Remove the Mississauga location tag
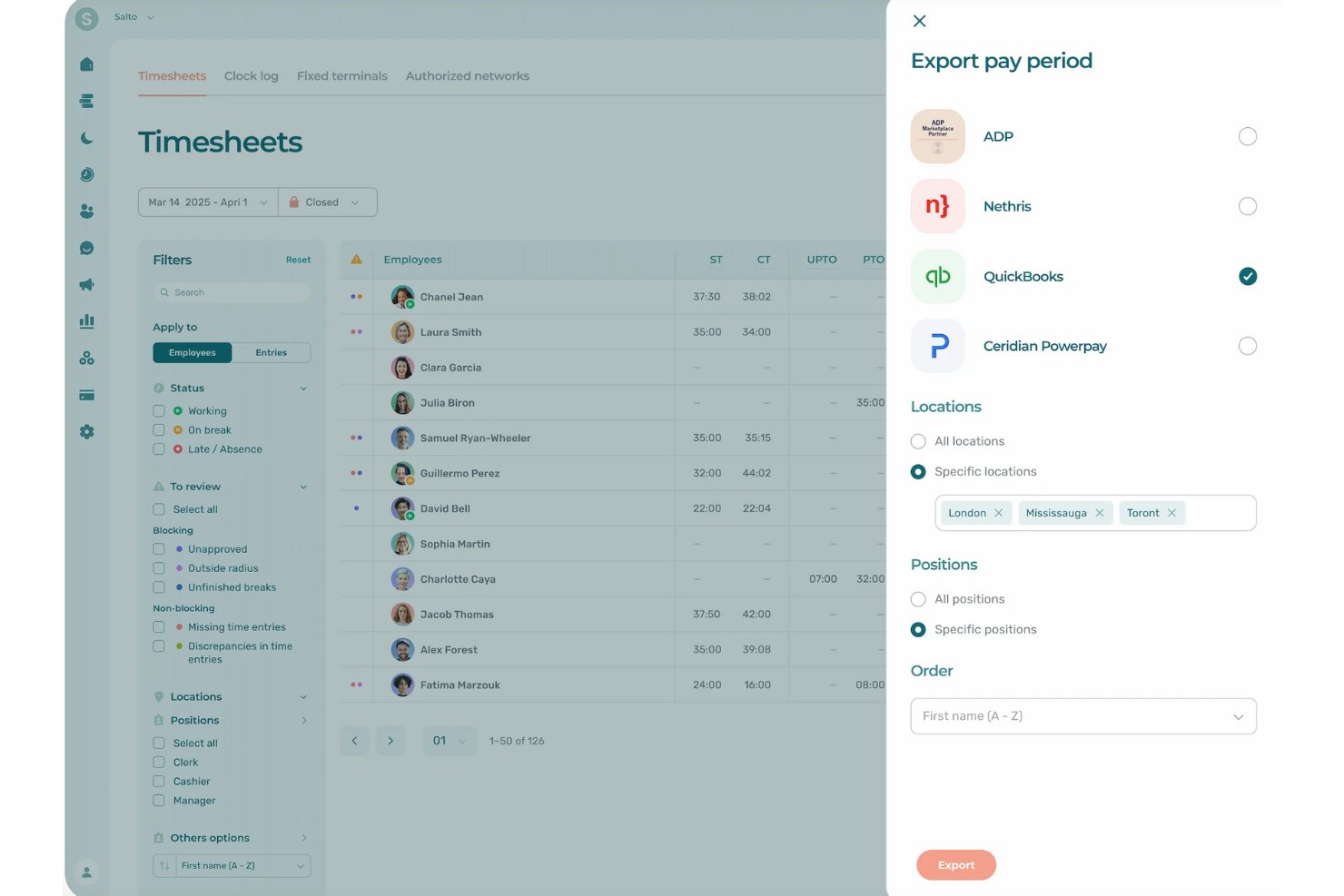Screen dimensions: 1344x896 pos(1100,513)
